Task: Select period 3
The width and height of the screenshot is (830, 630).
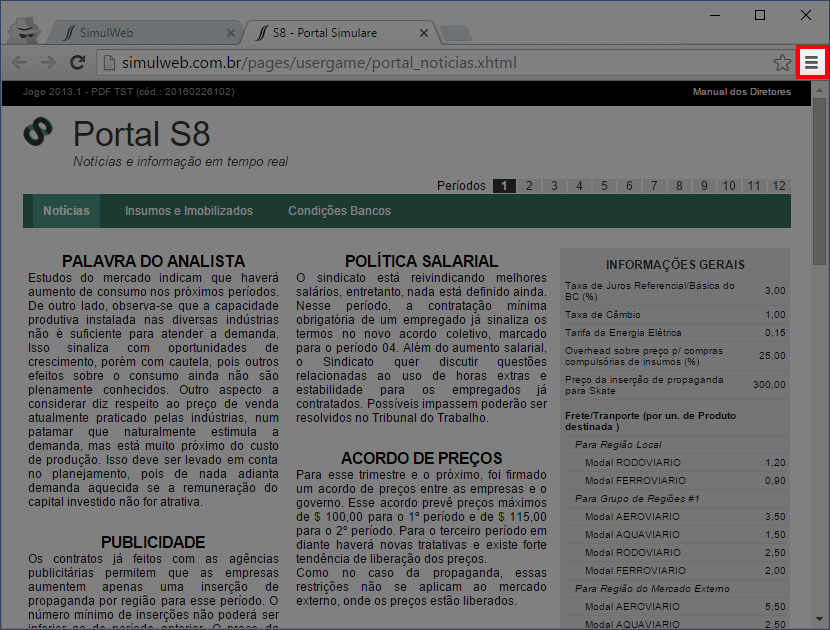Action: tap(554, 186)
